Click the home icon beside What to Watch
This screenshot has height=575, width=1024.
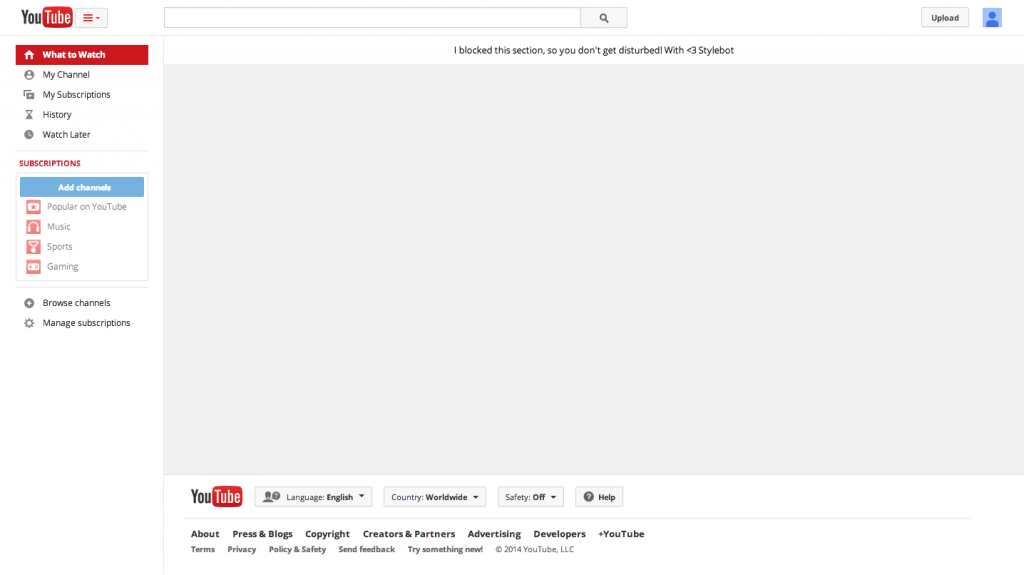pos(29,55)
